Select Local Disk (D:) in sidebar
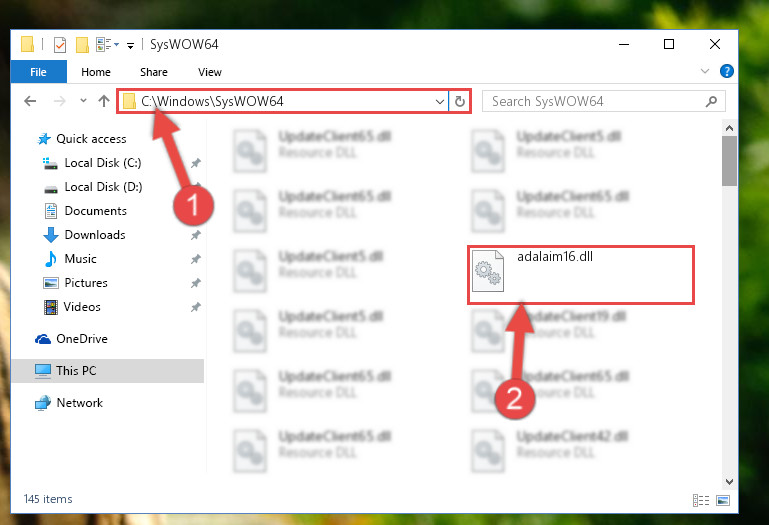Viewport: 769px width, 525px height. pos(103,187)
